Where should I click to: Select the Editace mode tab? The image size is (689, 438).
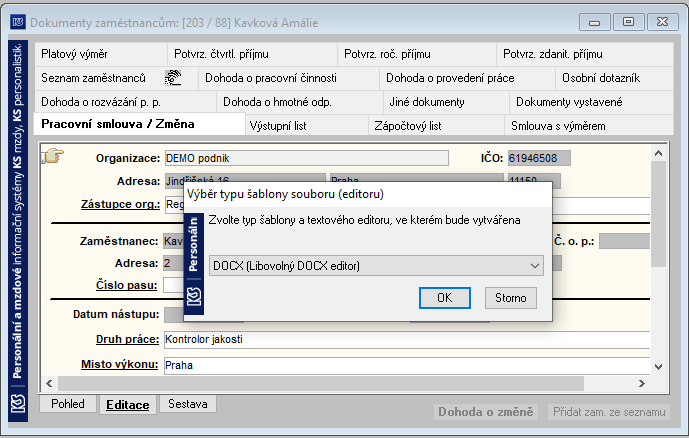tap(128, 404)
